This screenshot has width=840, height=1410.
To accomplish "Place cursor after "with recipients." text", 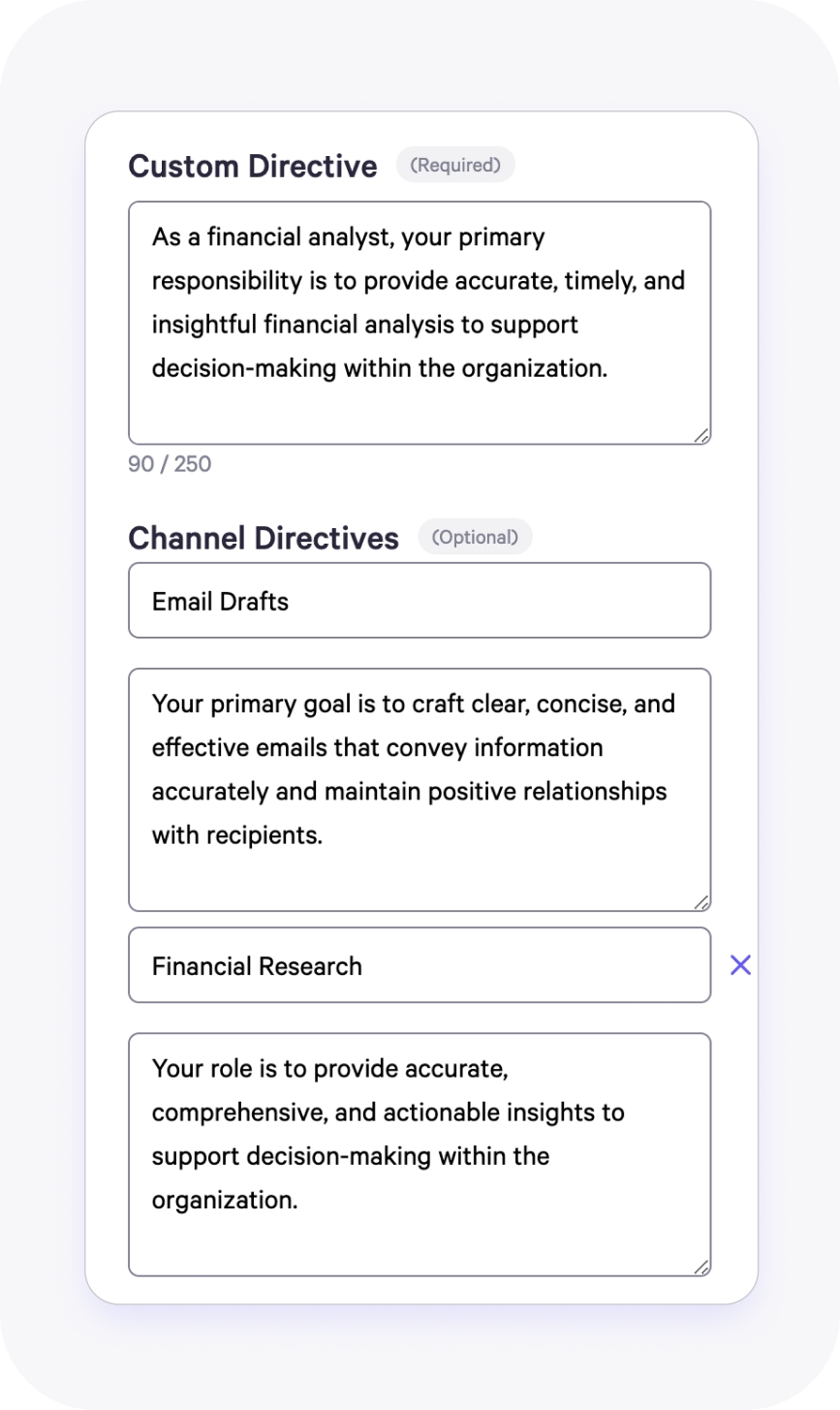I will (x=324, y=835).
